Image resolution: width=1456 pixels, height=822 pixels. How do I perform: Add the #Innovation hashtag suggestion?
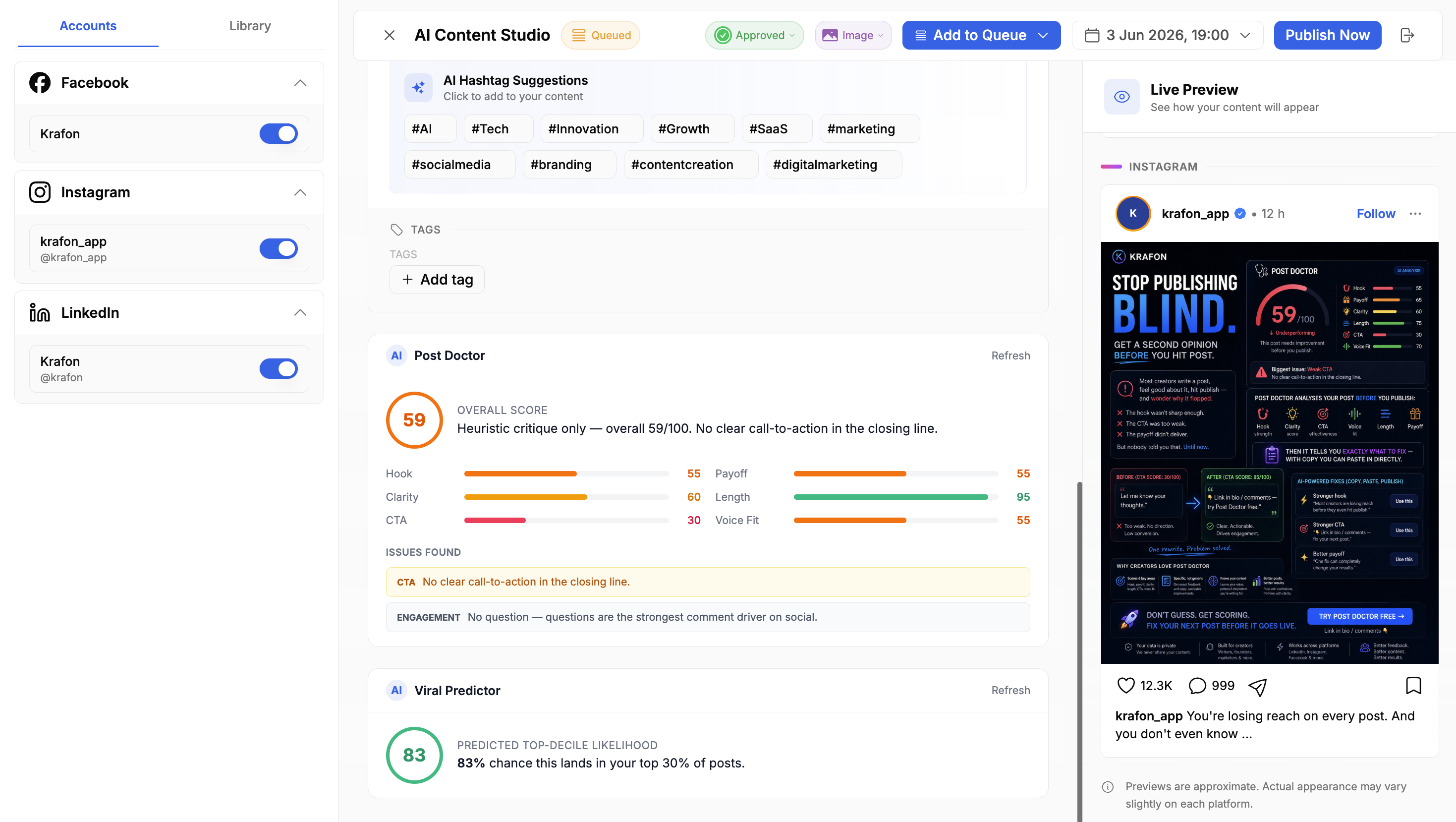click(x=592, y=129)
